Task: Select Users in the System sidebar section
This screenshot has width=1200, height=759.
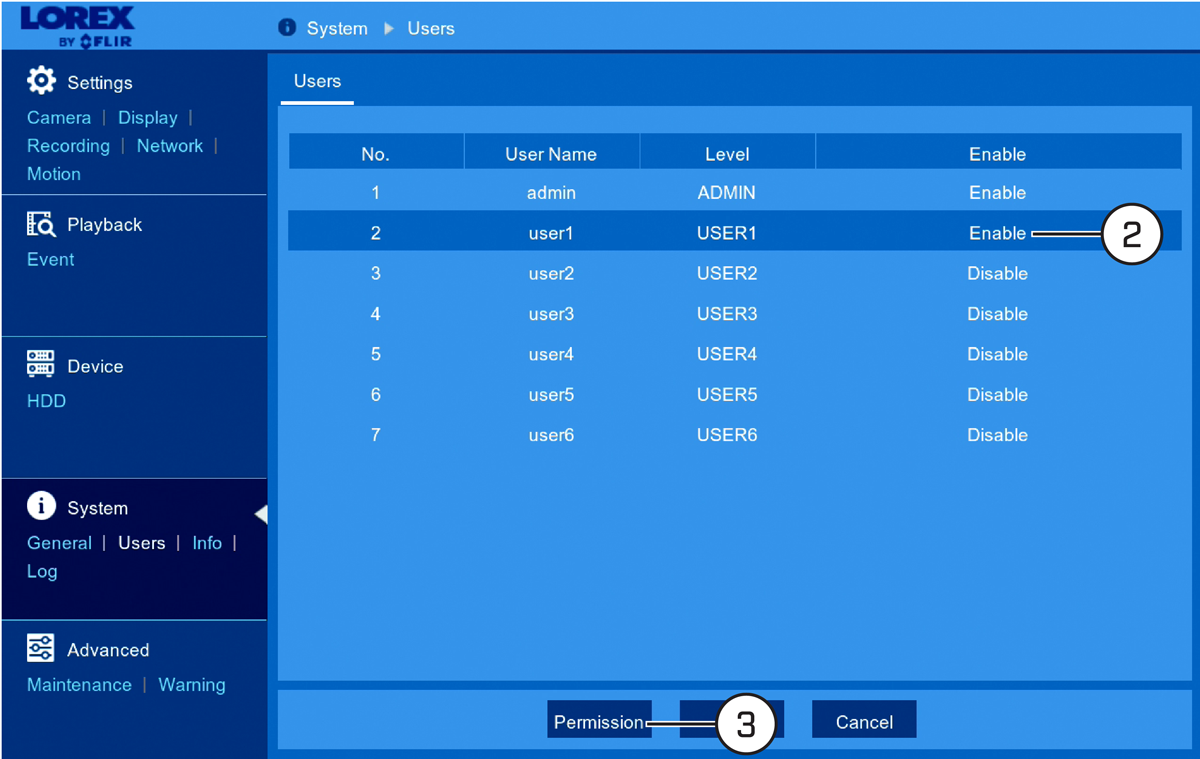Action: coord(142,543)
